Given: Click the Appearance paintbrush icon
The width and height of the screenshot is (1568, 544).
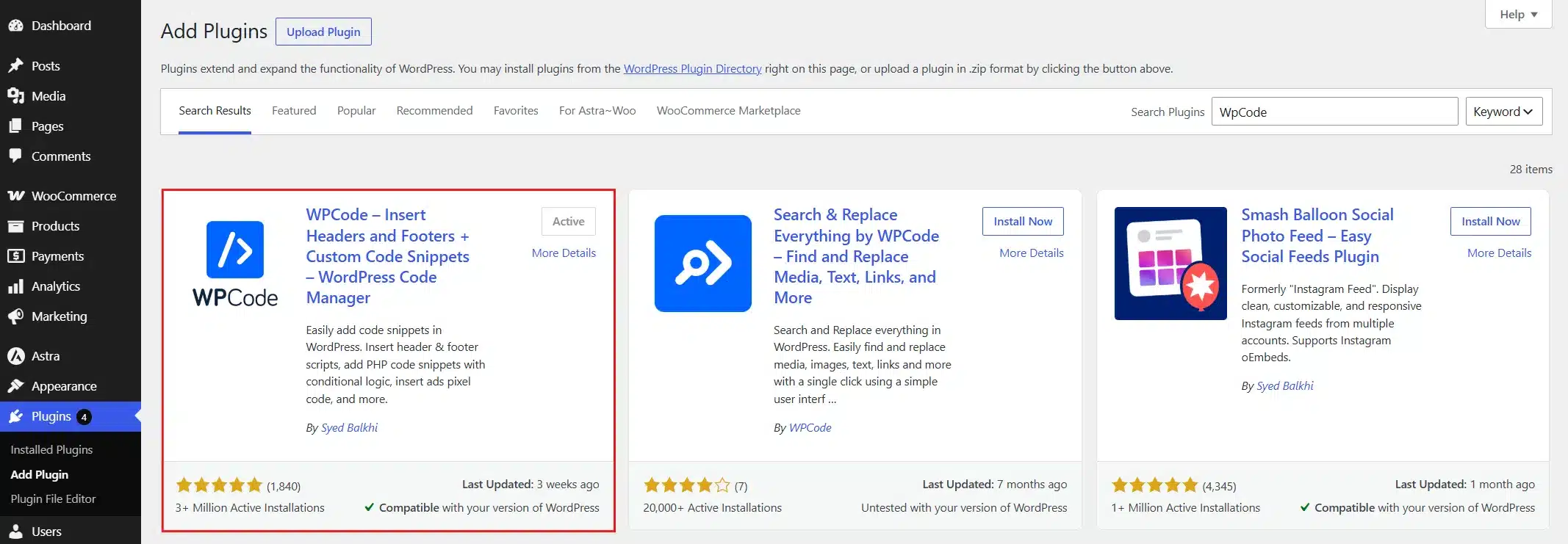Looking at the screenshot, I should click(x=15, y=386).
